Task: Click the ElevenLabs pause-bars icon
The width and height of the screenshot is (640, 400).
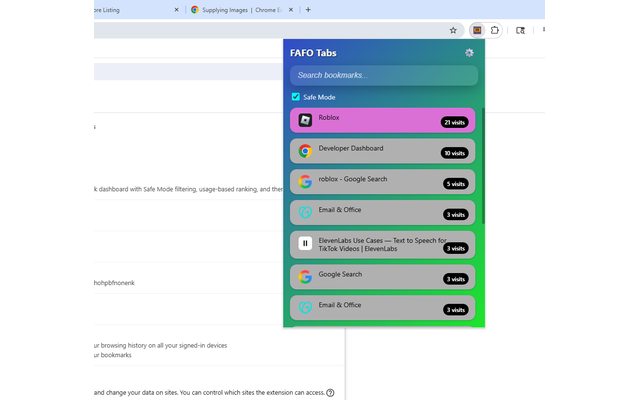Action: point(305,243)
